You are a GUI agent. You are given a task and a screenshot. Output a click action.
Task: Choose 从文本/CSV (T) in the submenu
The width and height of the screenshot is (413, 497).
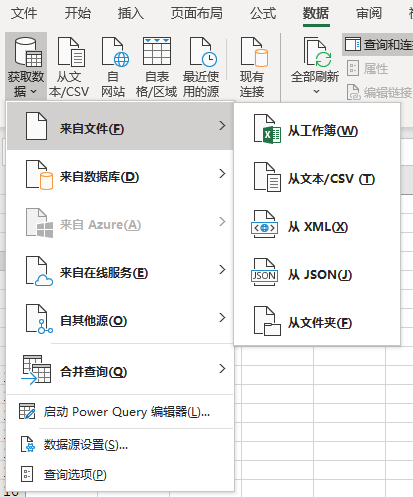point(317,178)
